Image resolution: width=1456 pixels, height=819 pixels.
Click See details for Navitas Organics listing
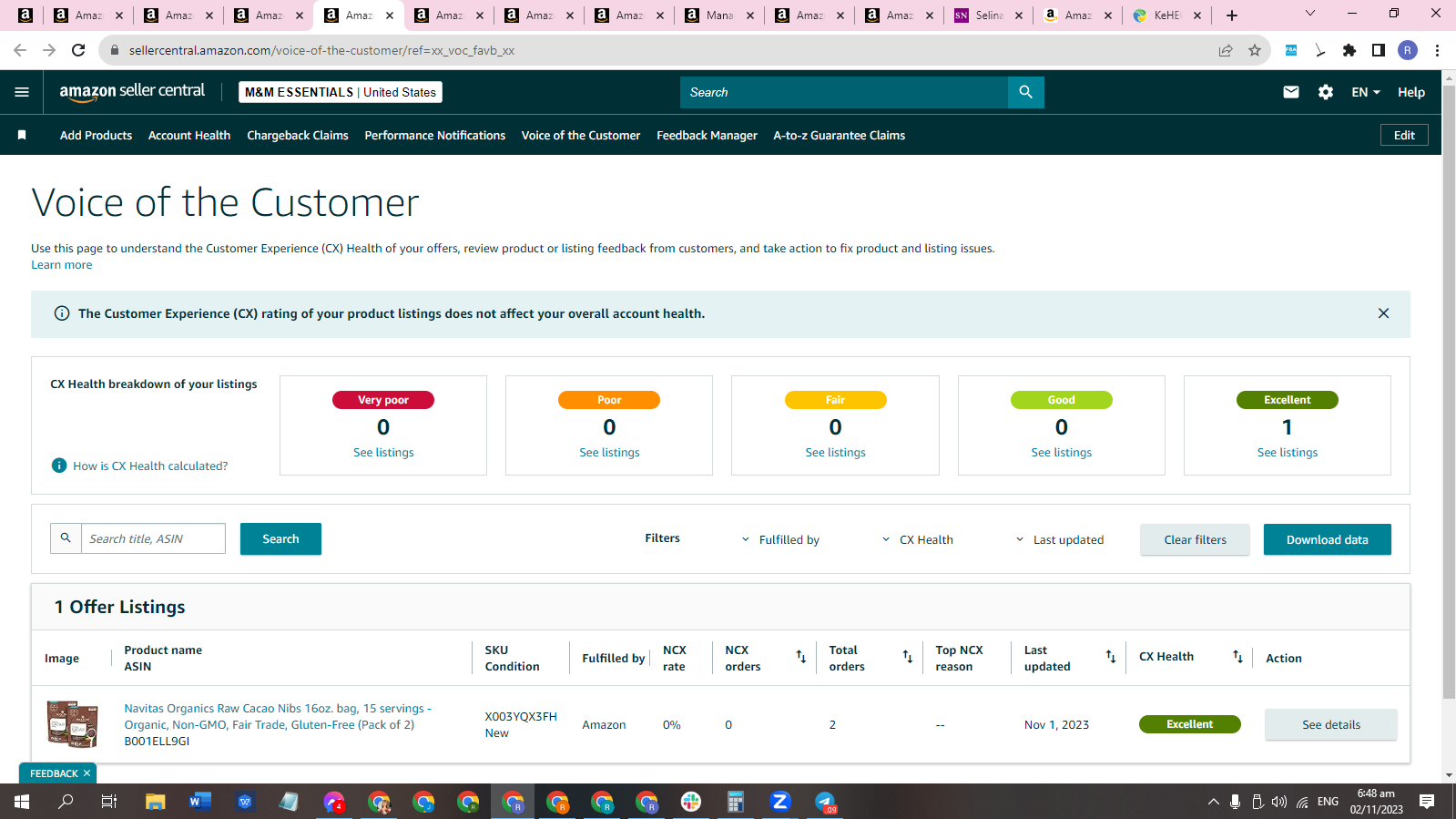1330,724
